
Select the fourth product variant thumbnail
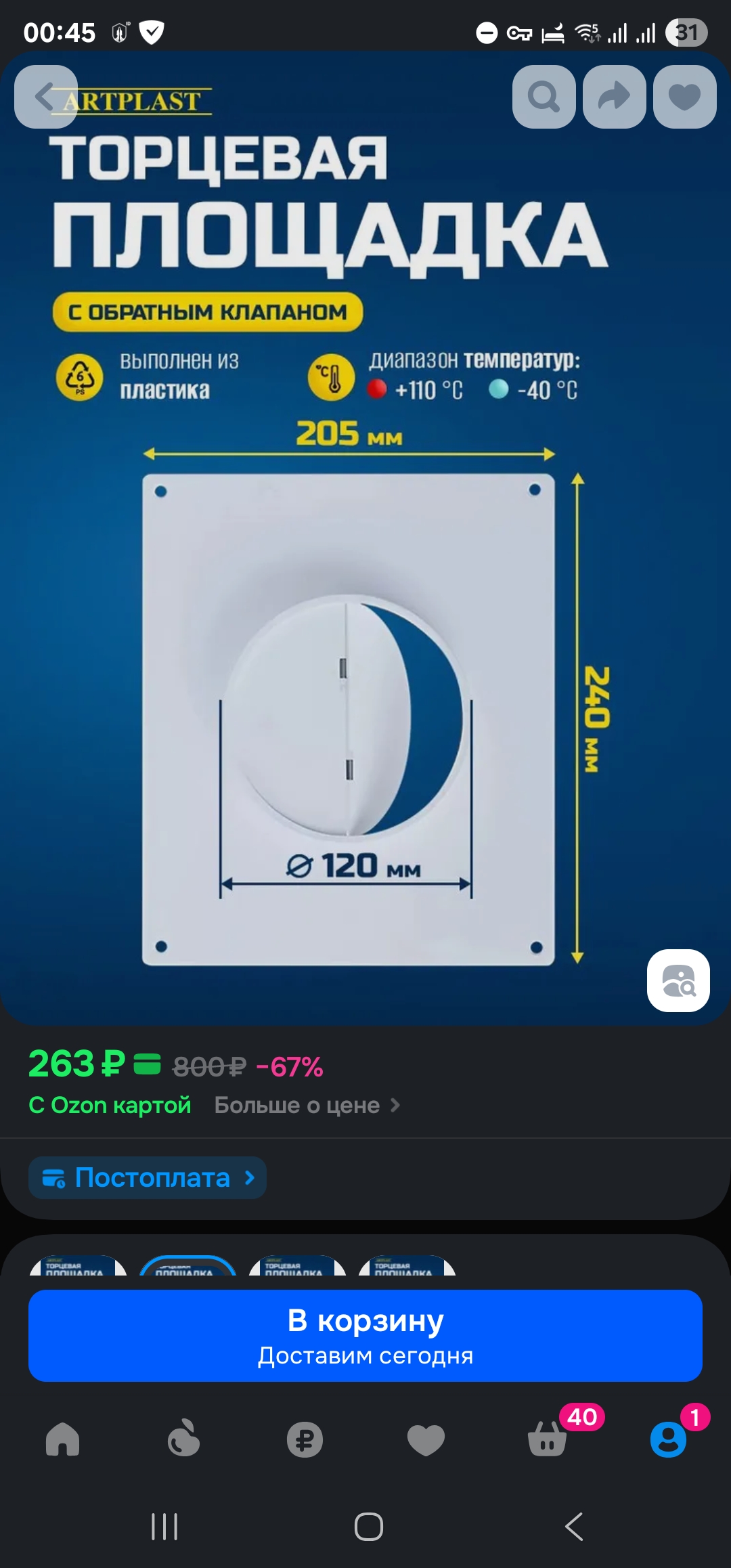tap(407, 1266)
